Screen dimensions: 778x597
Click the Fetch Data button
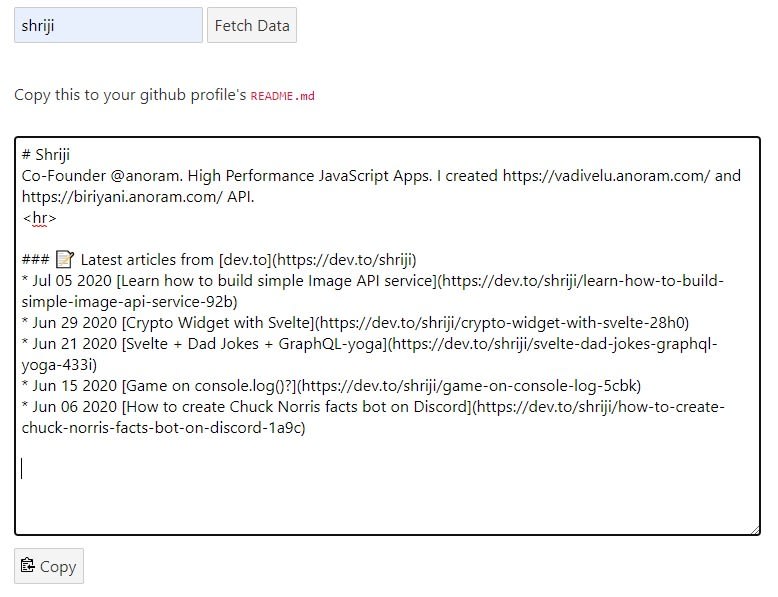pyautogui.click(x=252, y=25)
